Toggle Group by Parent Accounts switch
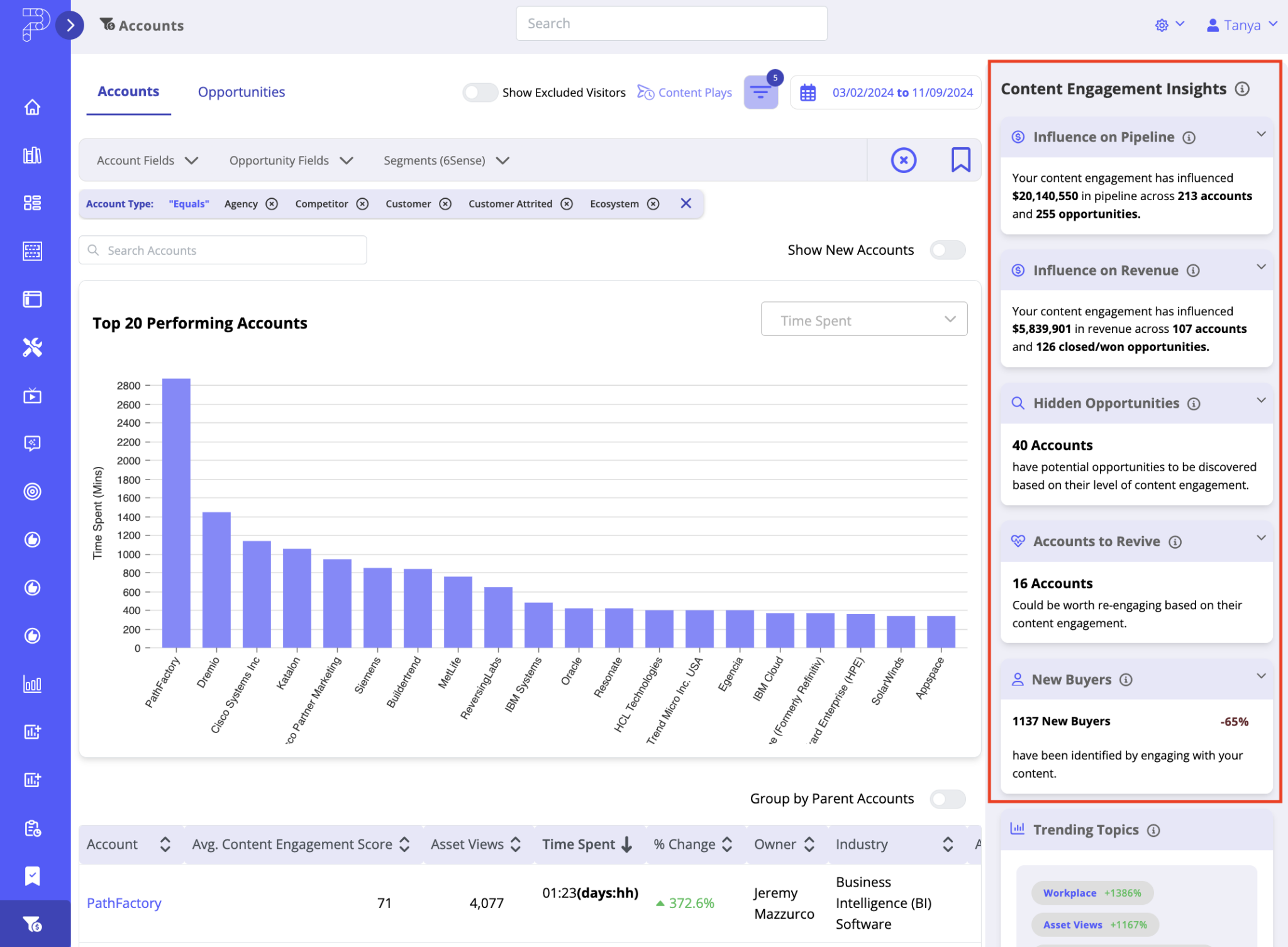This screenshot has width=1288, height=947. coord(948,799)
